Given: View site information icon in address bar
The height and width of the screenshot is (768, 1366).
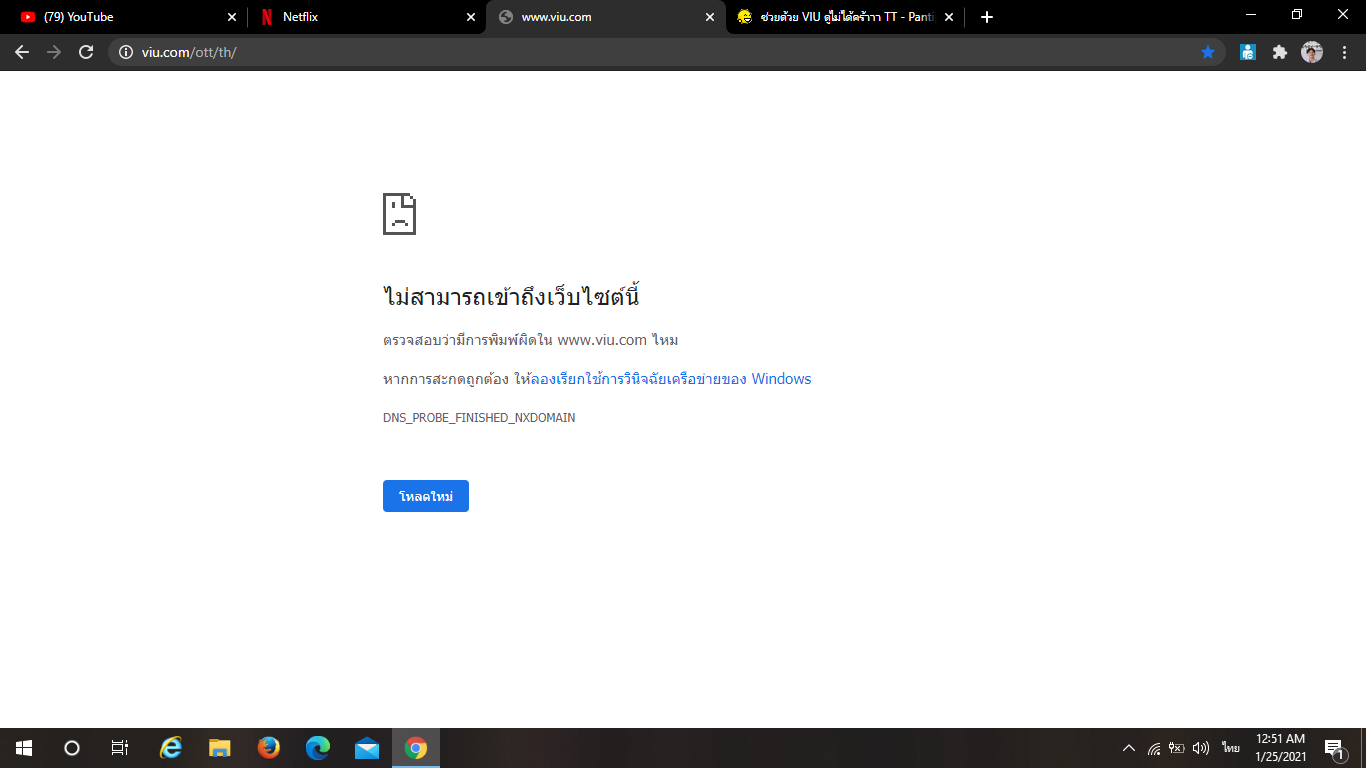Looking at the screenshot, I should (x=125, y=52).
